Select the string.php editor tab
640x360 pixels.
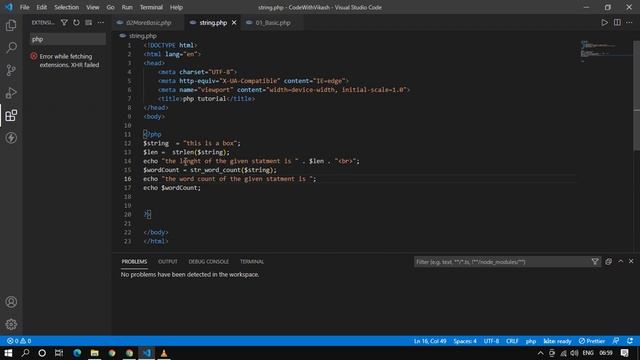pyautogui.click(x=213, y=23)
